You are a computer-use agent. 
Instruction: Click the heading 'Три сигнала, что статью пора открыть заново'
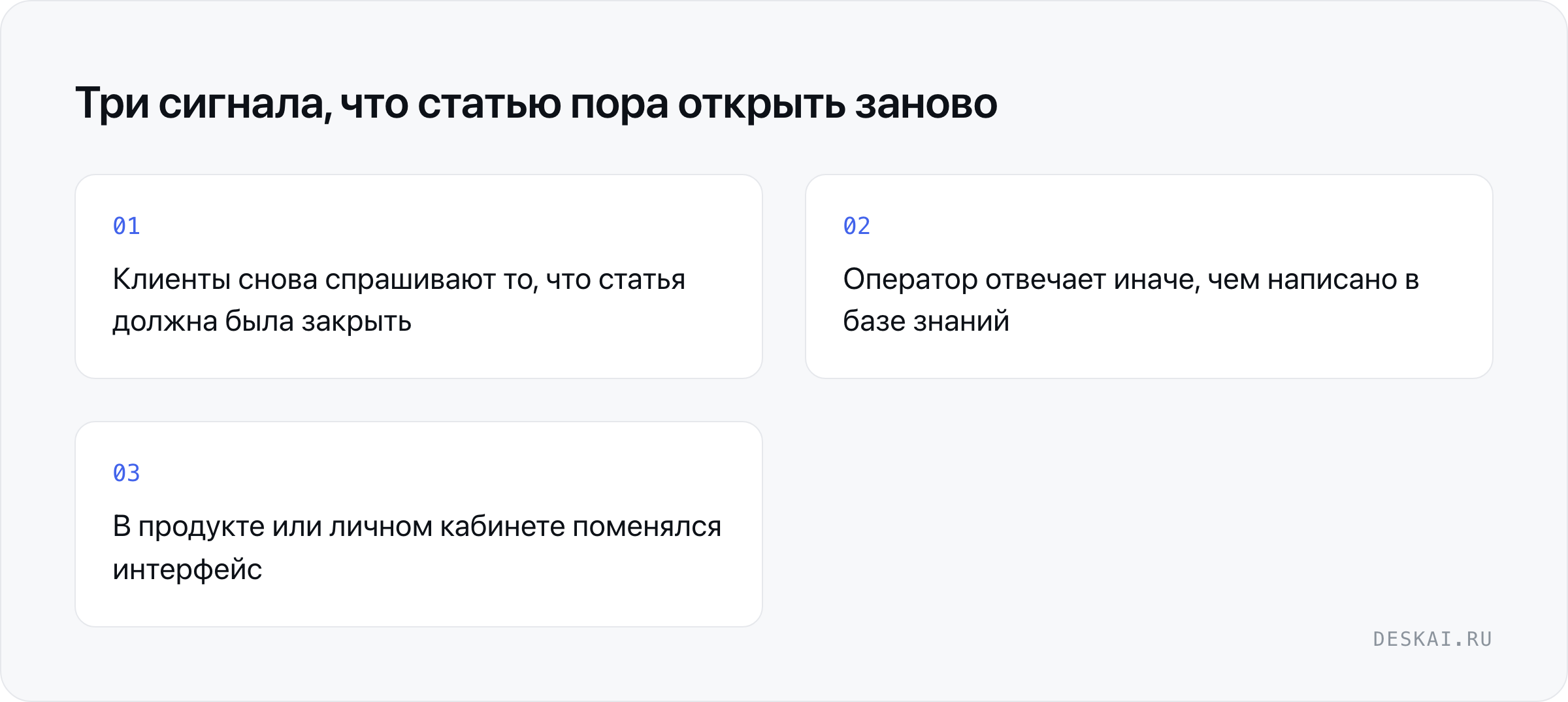536,105
